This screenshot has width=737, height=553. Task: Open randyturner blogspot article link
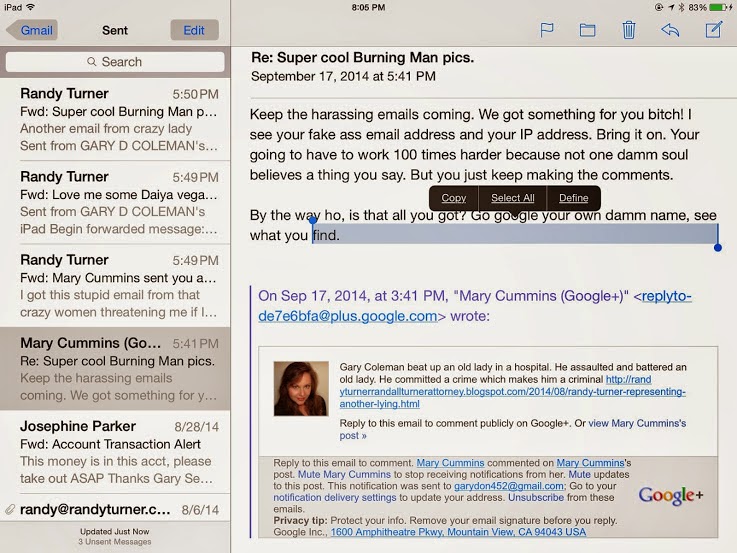coord(512,391)
